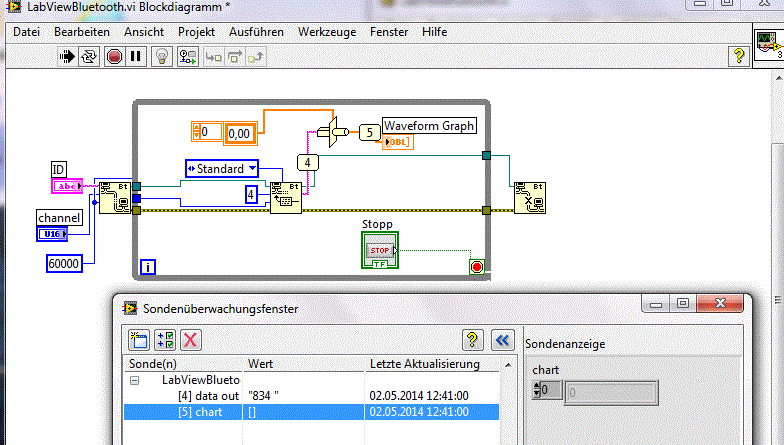Select the [5] chart probe row
This screenshot has height=445, width=784.
click(312, 412)
